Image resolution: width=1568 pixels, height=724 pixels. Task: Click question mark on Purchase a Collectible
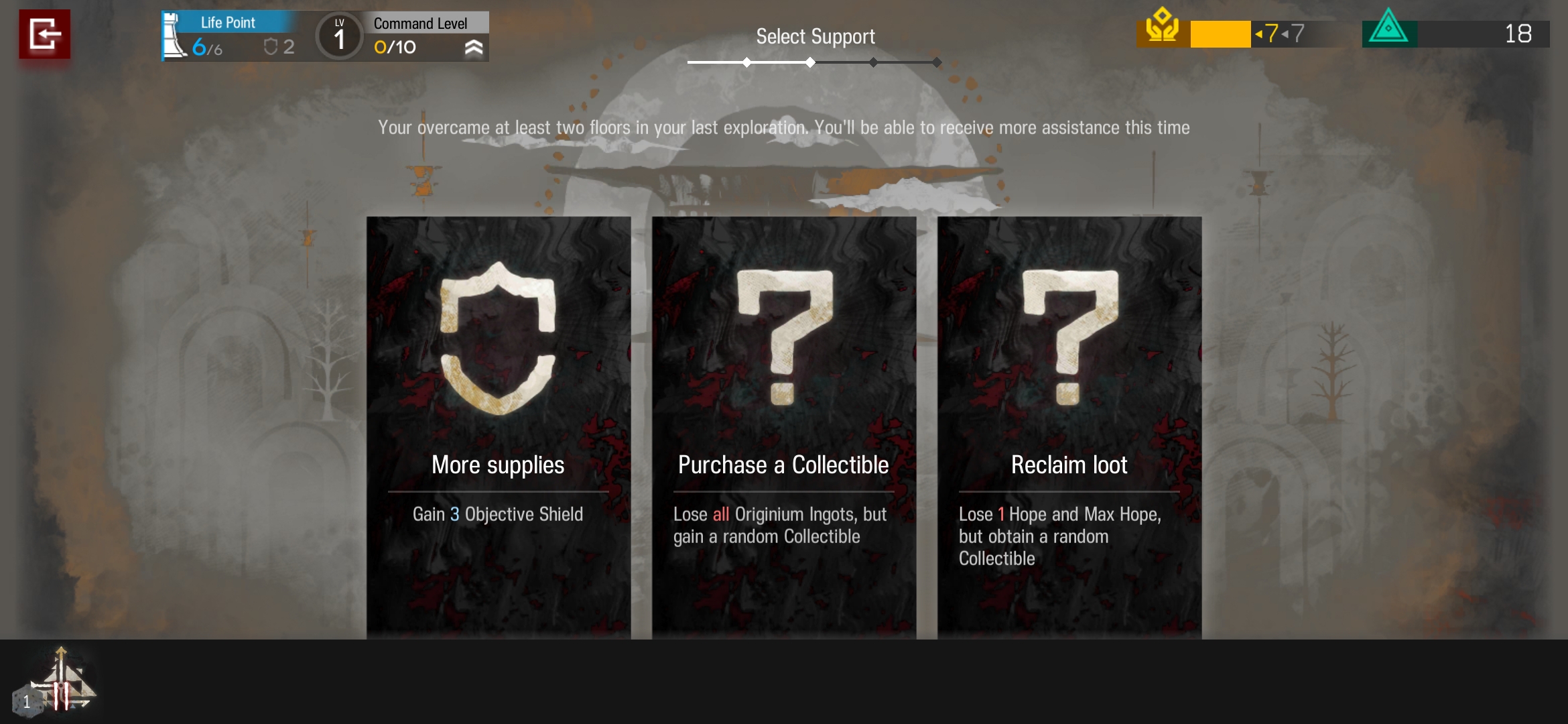click(x=785, y=337)
